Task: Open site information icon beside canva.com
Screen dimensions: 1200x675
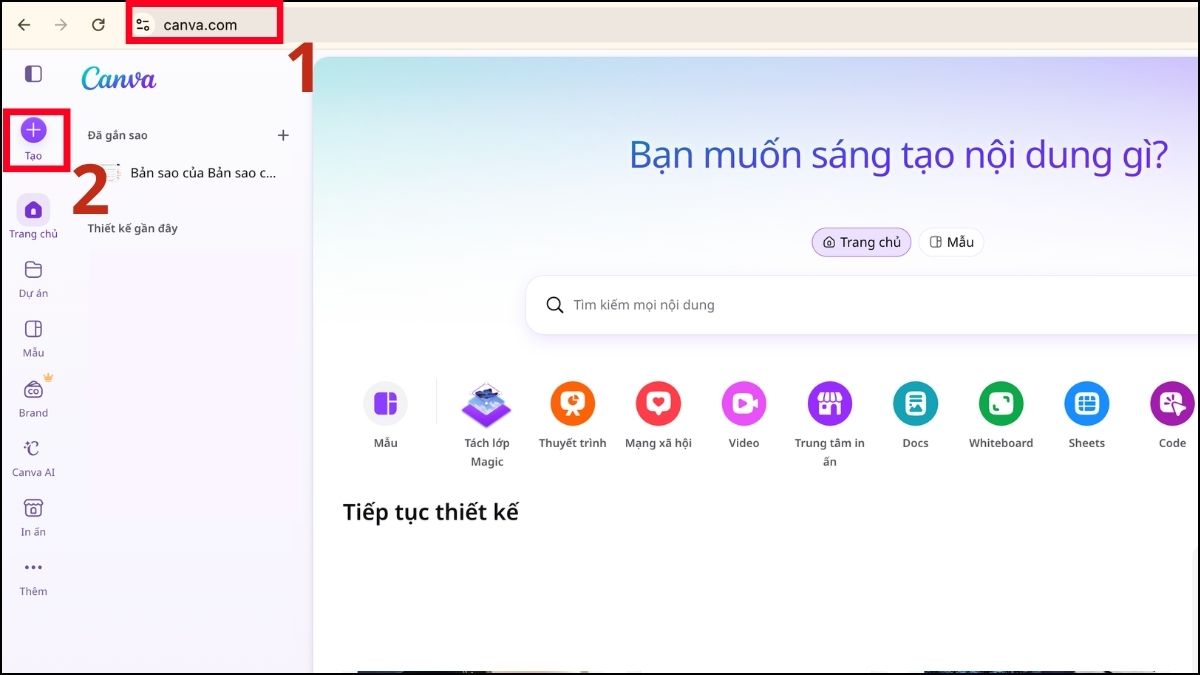Action: [143, 25]
